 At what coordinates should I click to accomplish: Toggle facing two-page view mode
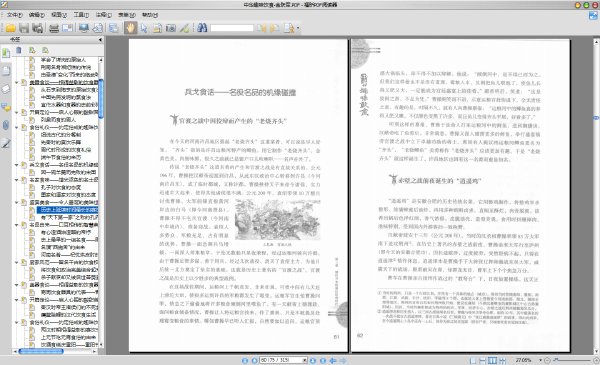point(492,360)
